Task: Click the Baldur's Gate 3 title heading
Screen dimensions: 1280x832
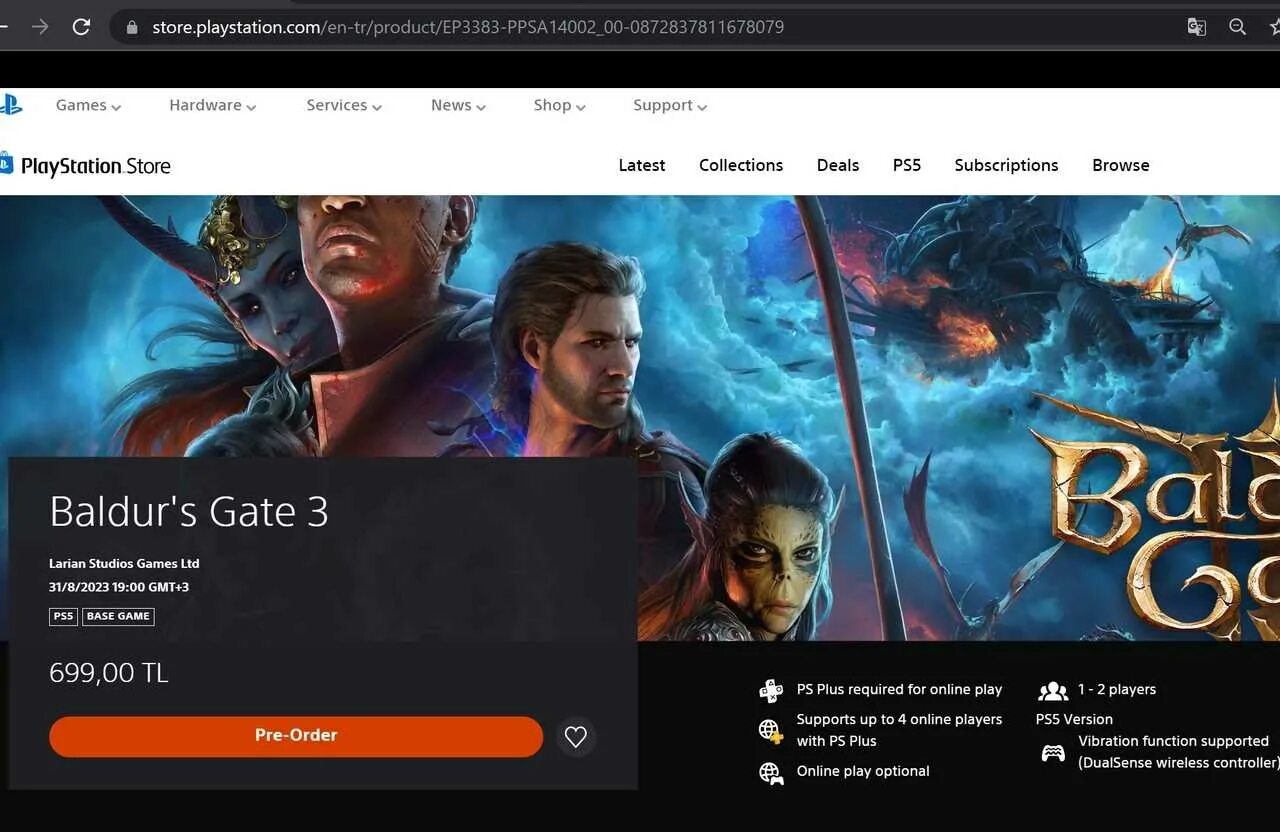Action: (x=189, y=511)
